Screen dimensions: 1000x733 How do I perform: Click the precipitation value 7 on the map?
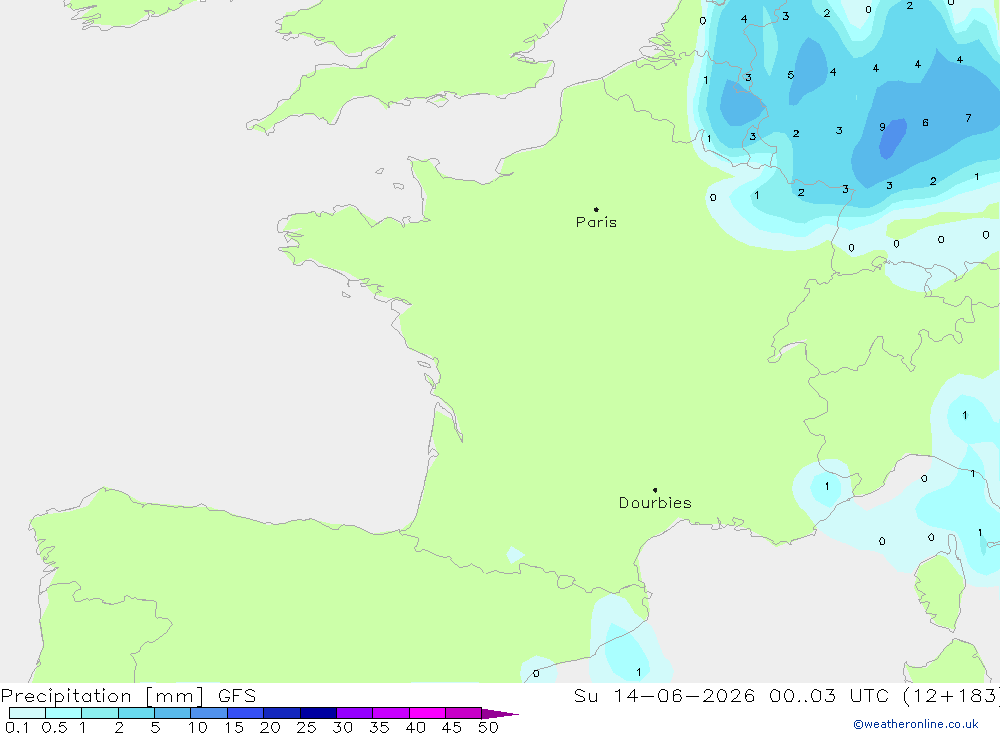pyautogui.click(x=968, y=118)
